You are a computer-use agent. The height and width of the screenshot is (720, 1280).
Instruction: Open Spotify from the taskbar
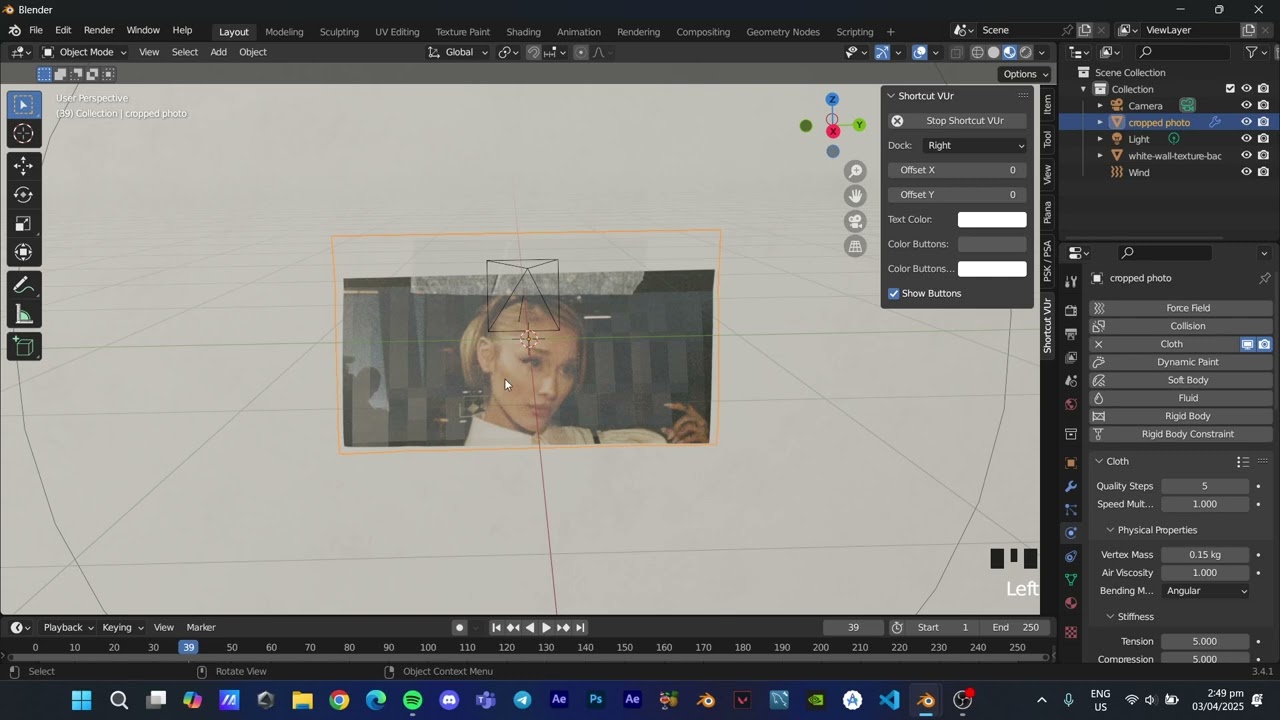[413, 700]
